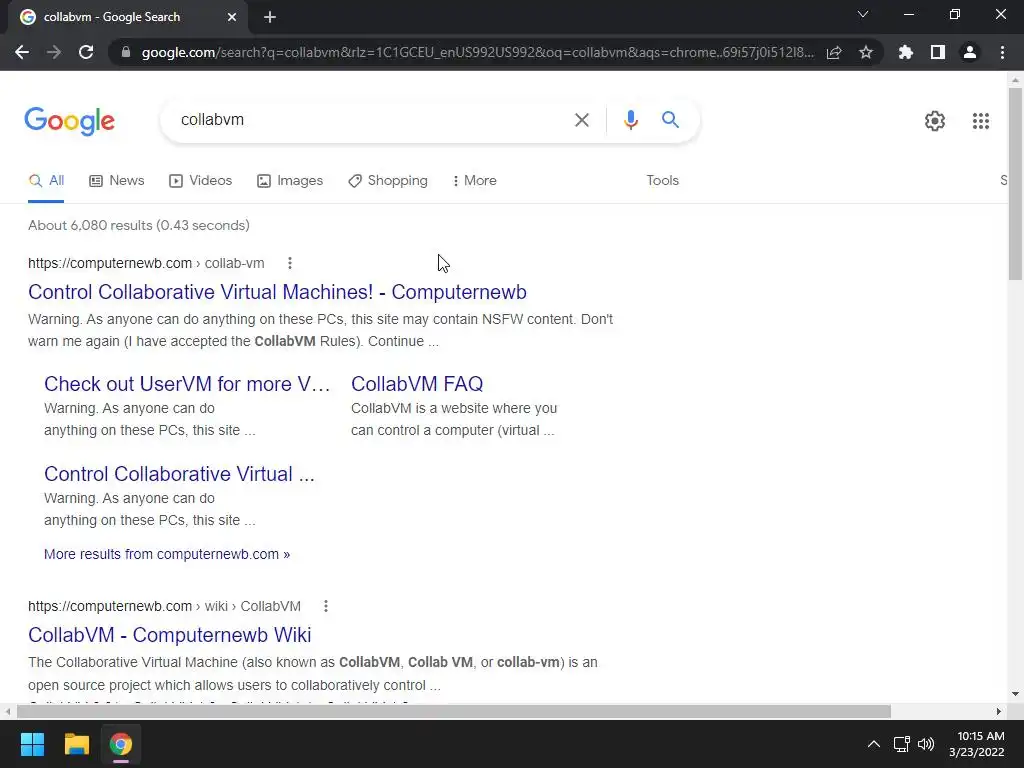The height and width of the screenshot is (768, 1024).
Task: Open Control Collaborative Virtual Machines! - Computernewb
Action: pos(277,292)
